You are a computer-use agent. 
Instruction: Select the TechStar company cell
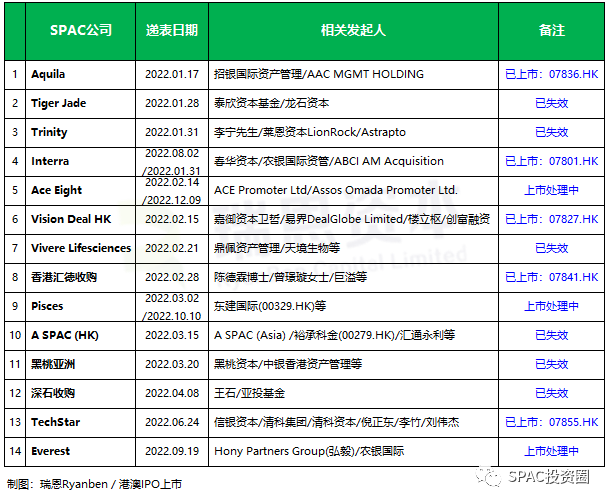[x=80, y=422]
